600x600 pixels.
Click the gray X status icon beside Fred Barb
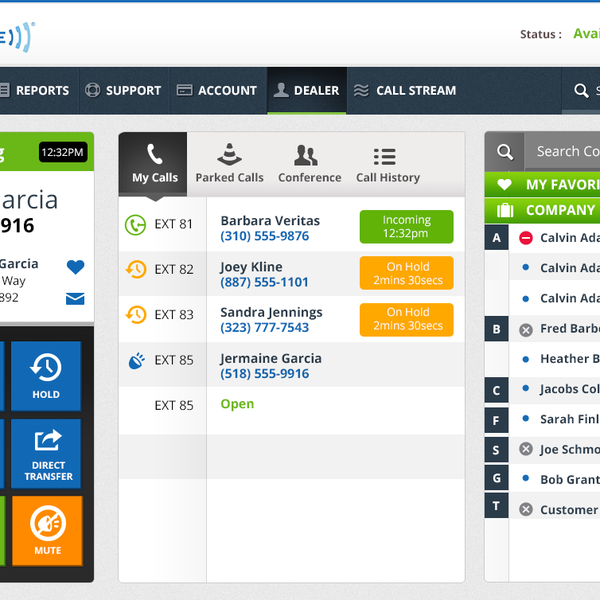(x=526, y=329)
